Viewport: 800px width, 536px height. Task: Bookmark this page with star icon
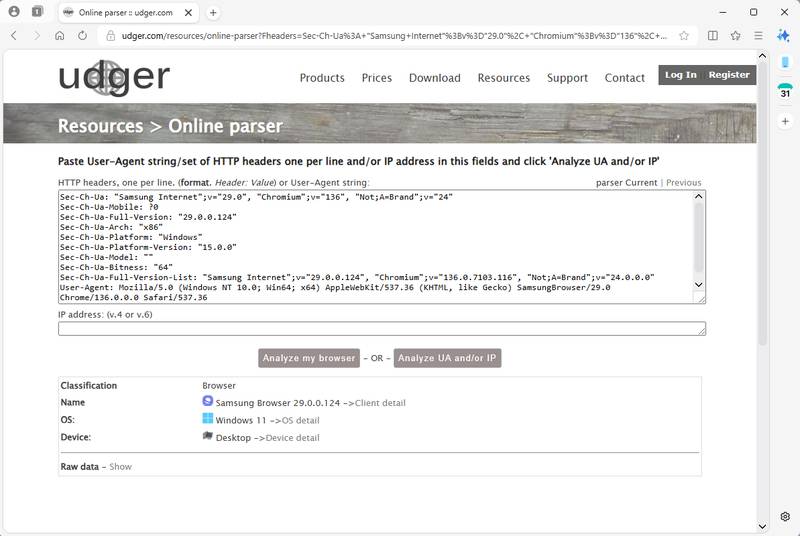click(684, 35)
